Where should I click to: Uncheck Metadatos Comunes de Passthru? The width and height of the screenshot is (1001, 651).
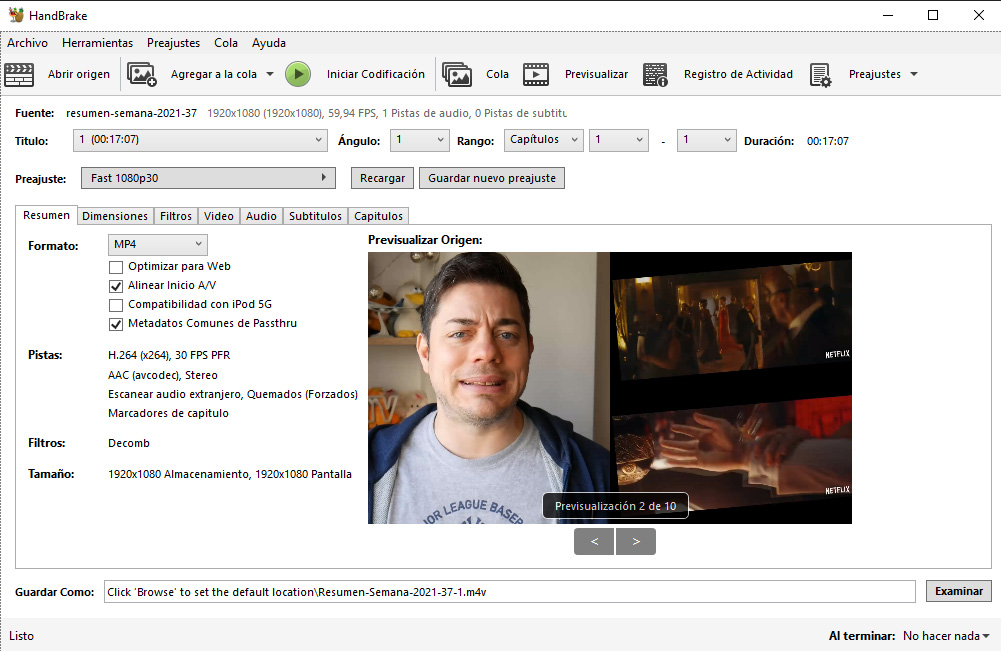coord(116,324)
